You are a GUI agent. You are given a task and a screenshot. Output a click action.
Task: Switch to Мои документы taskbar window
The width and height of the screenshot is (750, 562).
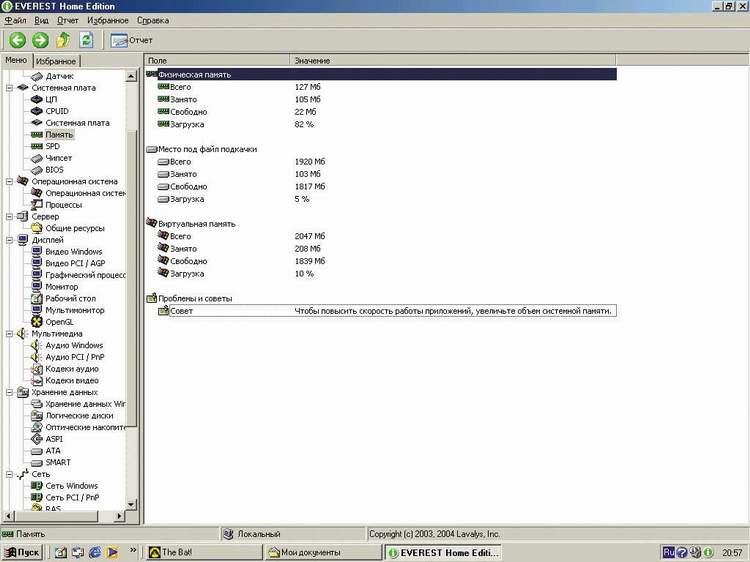coord(323,552)
